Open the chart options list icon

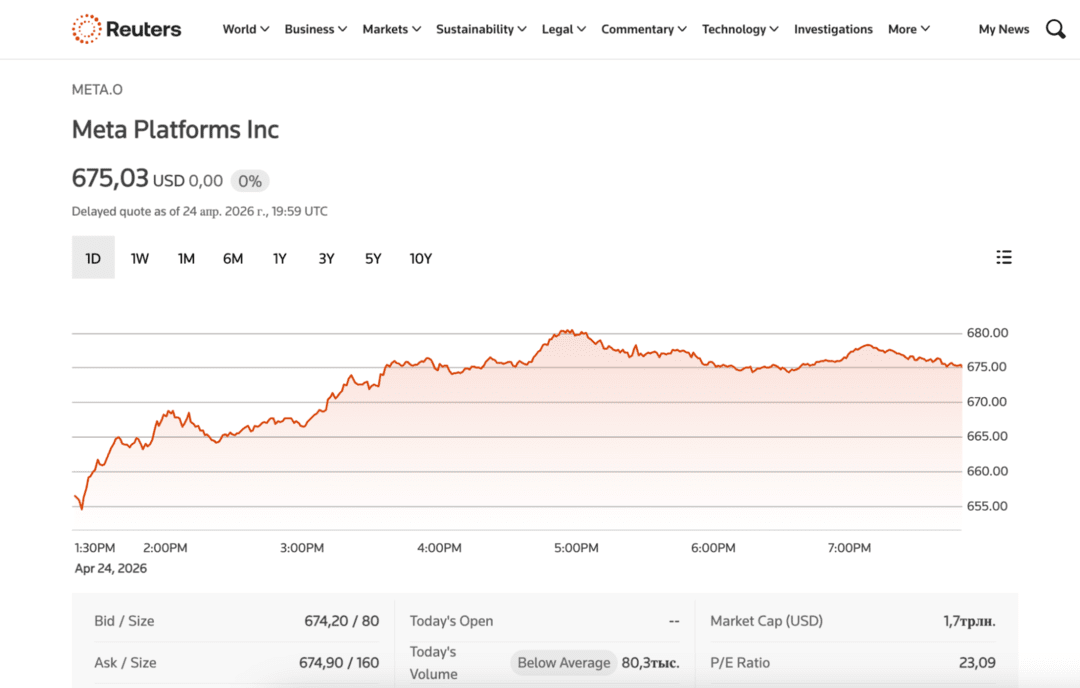(1004, 257)
